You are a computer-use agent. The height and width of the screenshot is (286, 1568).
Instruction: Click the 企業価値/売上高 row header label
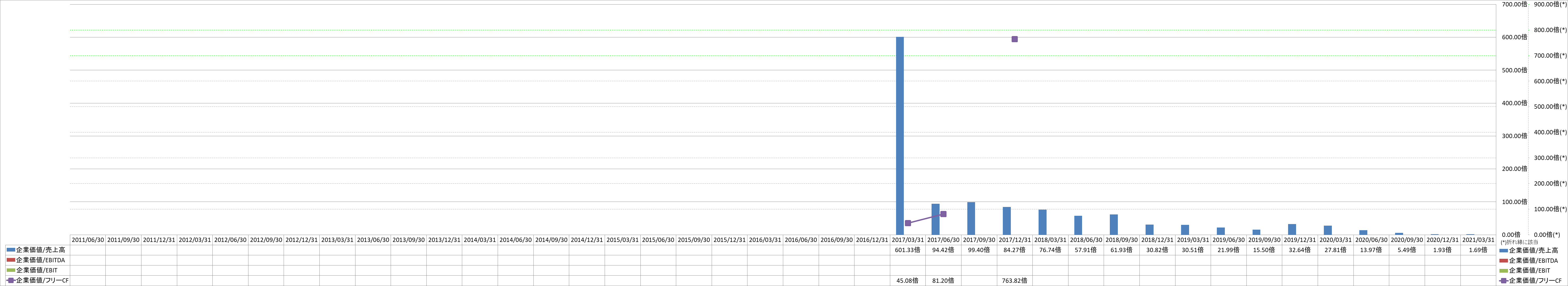pyautogui.click(x=40, y=250)
